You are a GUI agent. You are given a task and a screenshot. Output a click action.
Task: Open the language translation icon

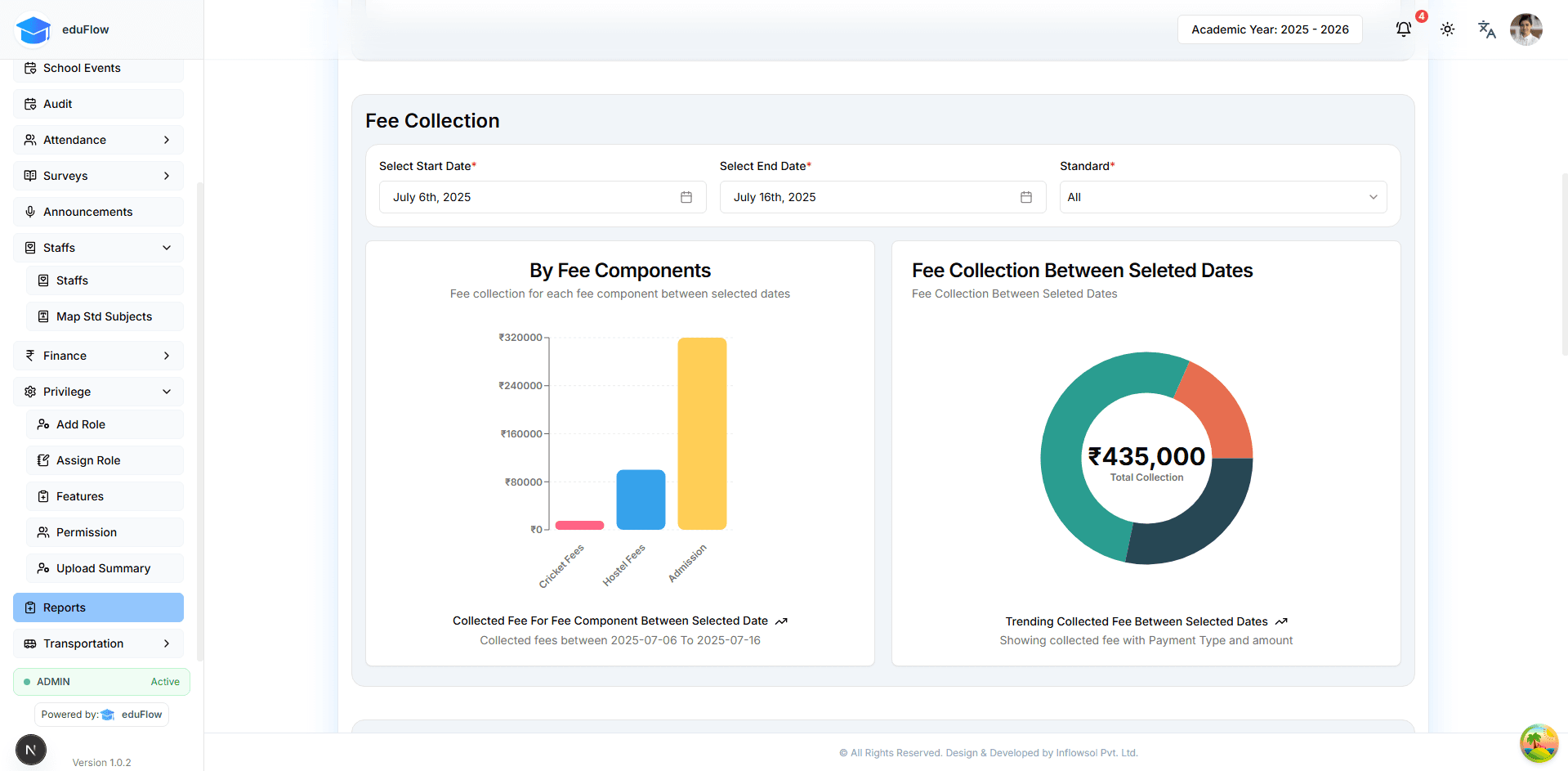click(1486, 29)
